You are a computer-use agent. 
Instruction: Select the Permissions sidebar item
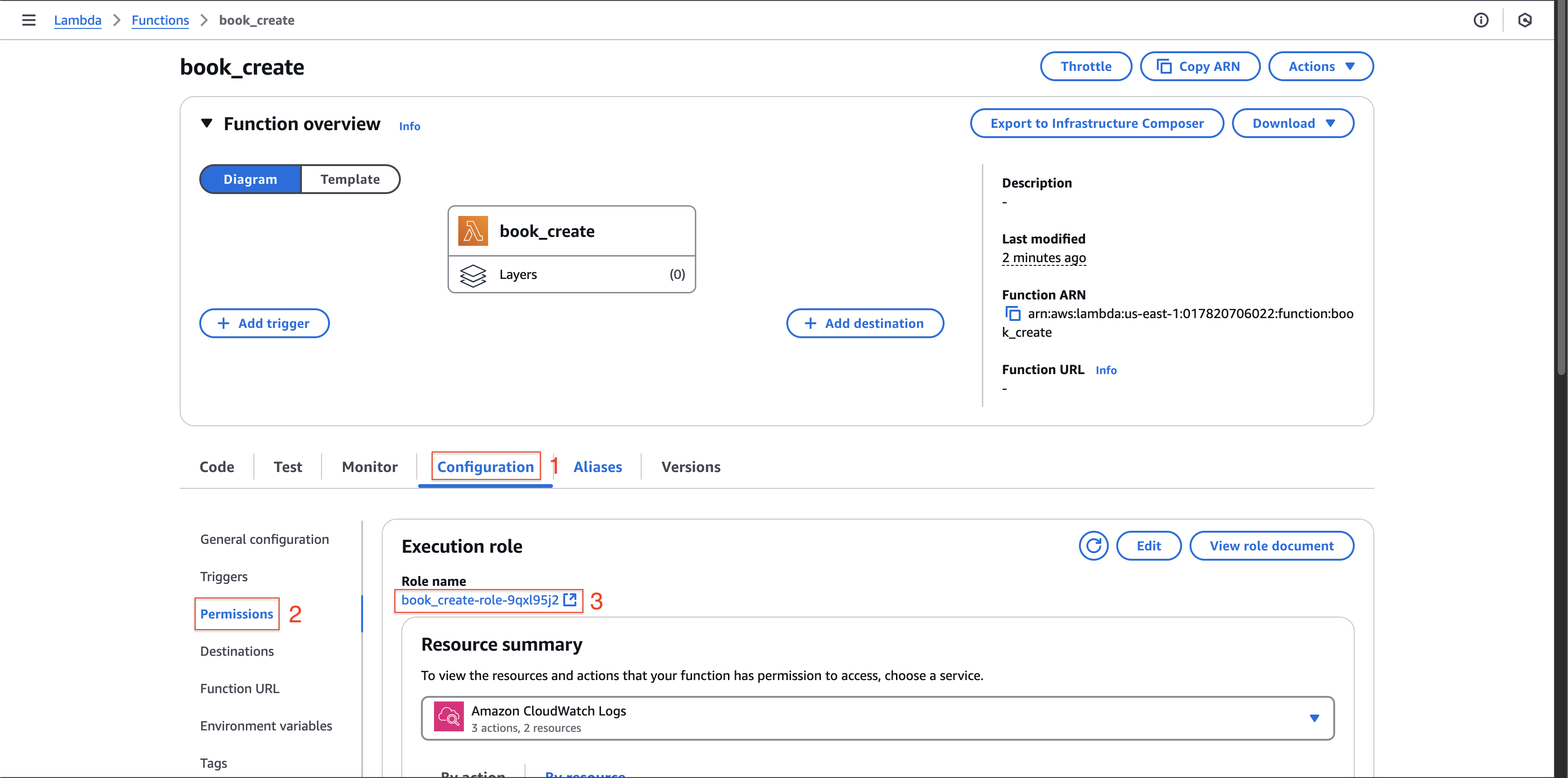[237, 613]
